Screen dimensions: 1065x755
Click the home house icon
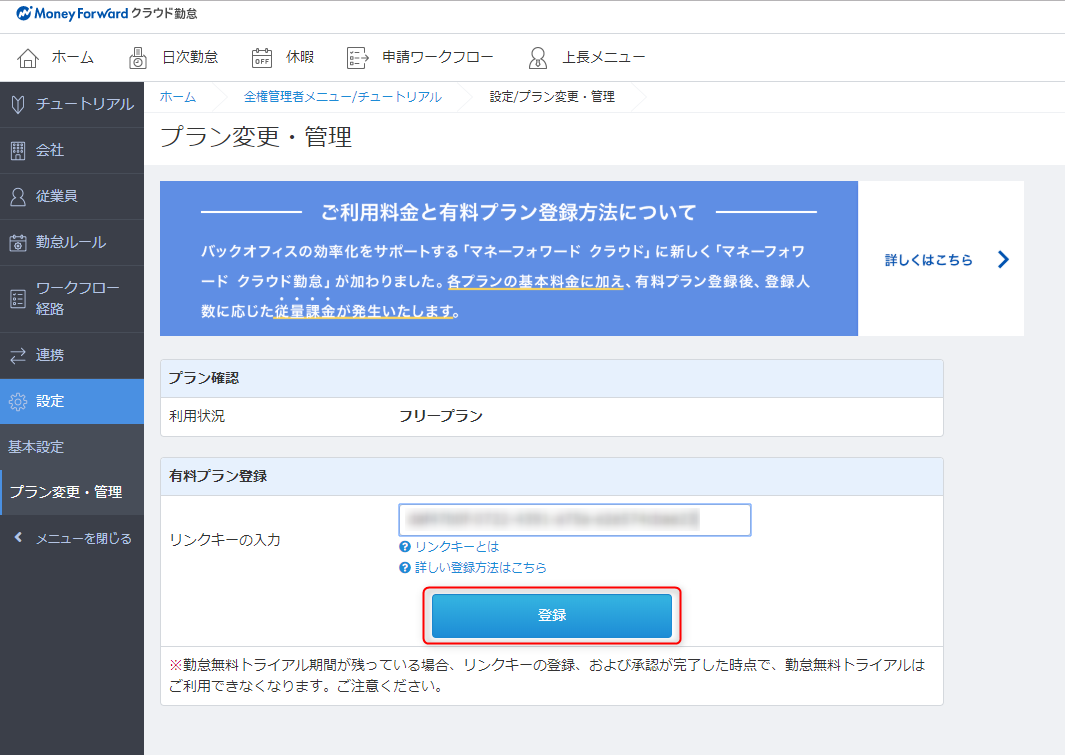(x=28, y=58)
